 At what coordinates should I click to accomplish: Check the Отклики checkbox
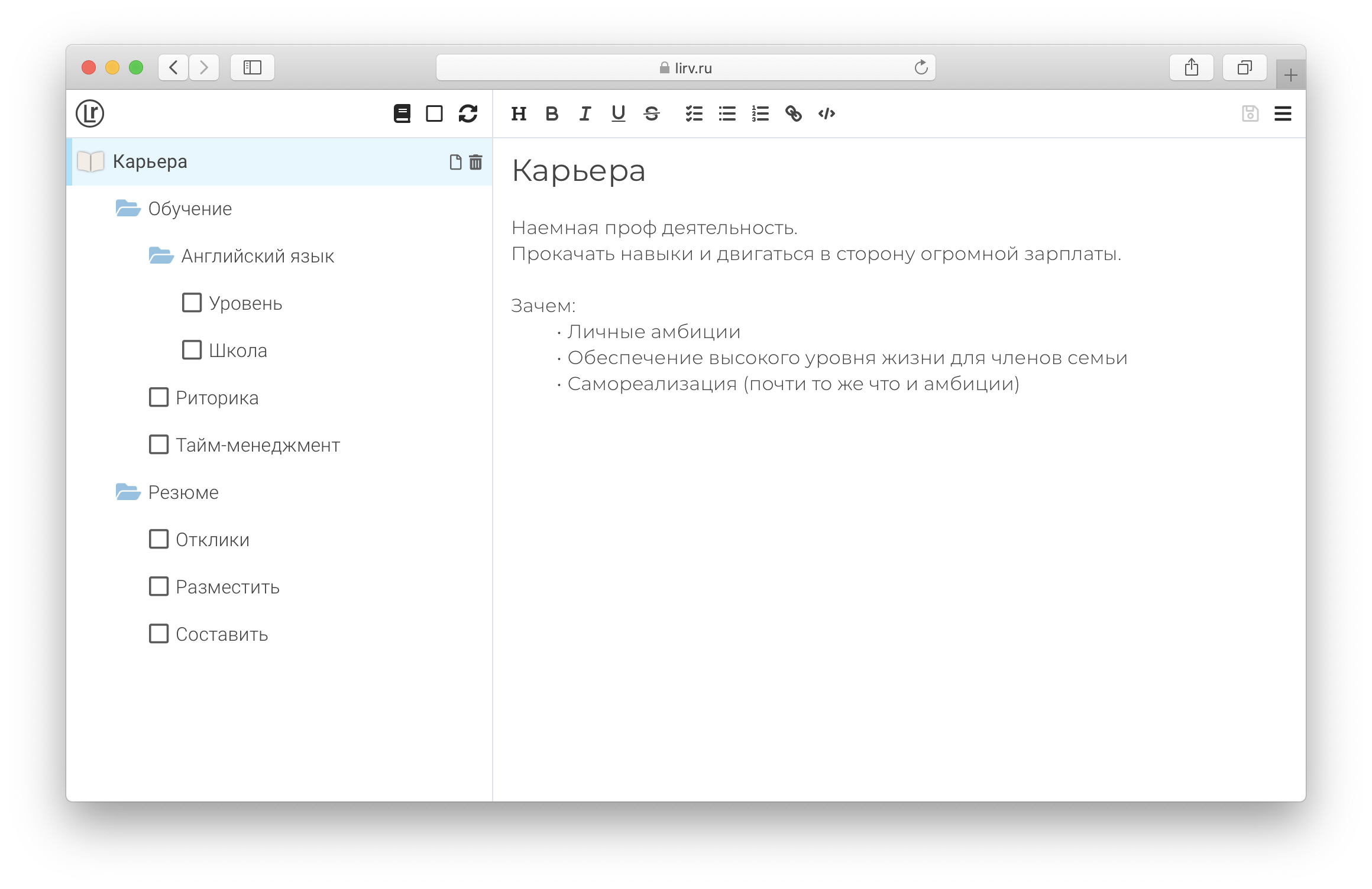point(158,539)
